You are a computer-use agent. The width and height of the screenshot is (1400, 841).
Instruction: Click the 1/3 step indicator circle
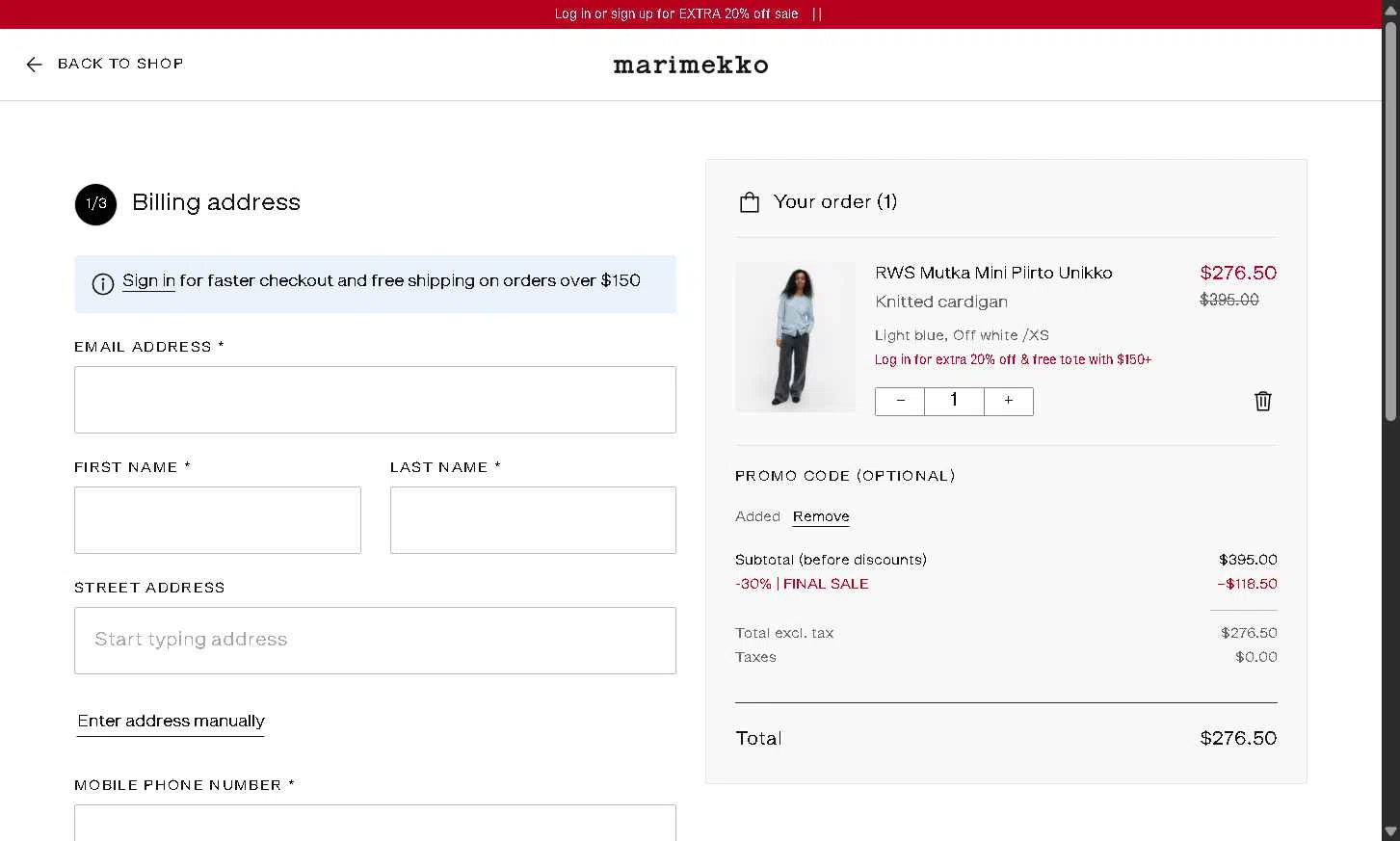(95, 204)
